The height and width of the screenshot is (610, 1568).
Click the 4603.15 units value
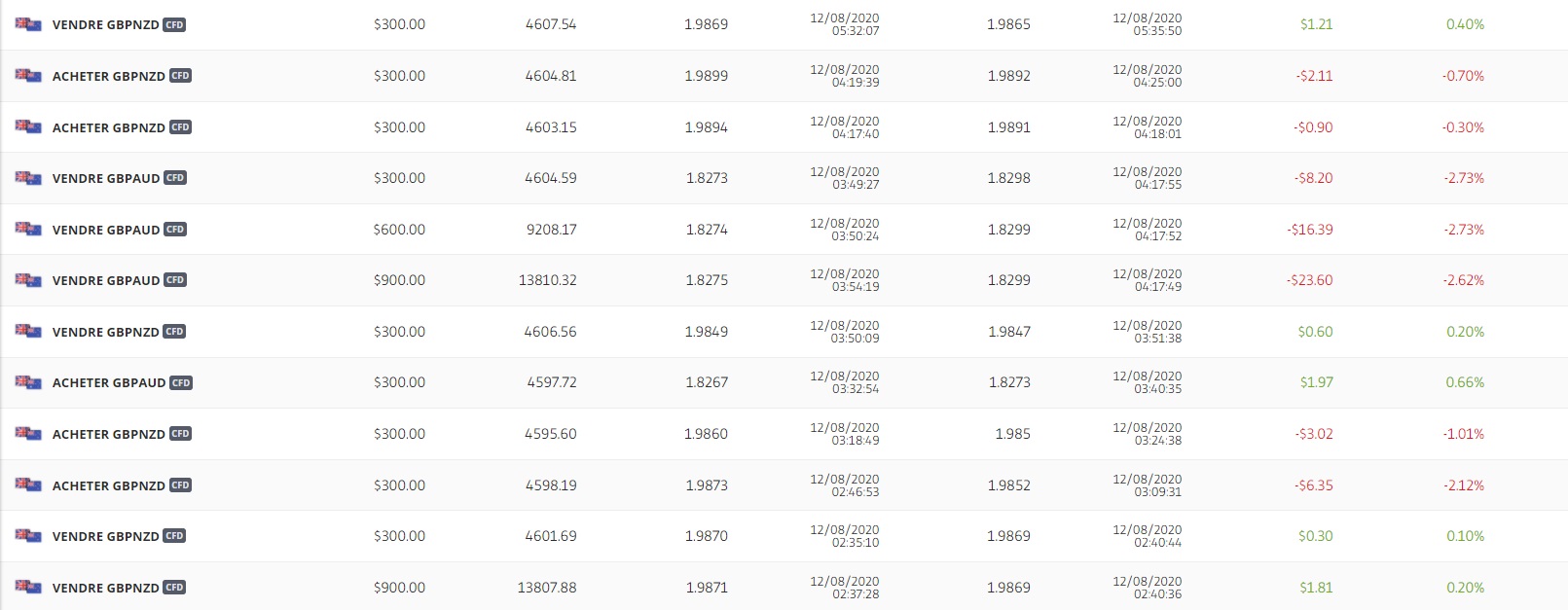(550, 127)
